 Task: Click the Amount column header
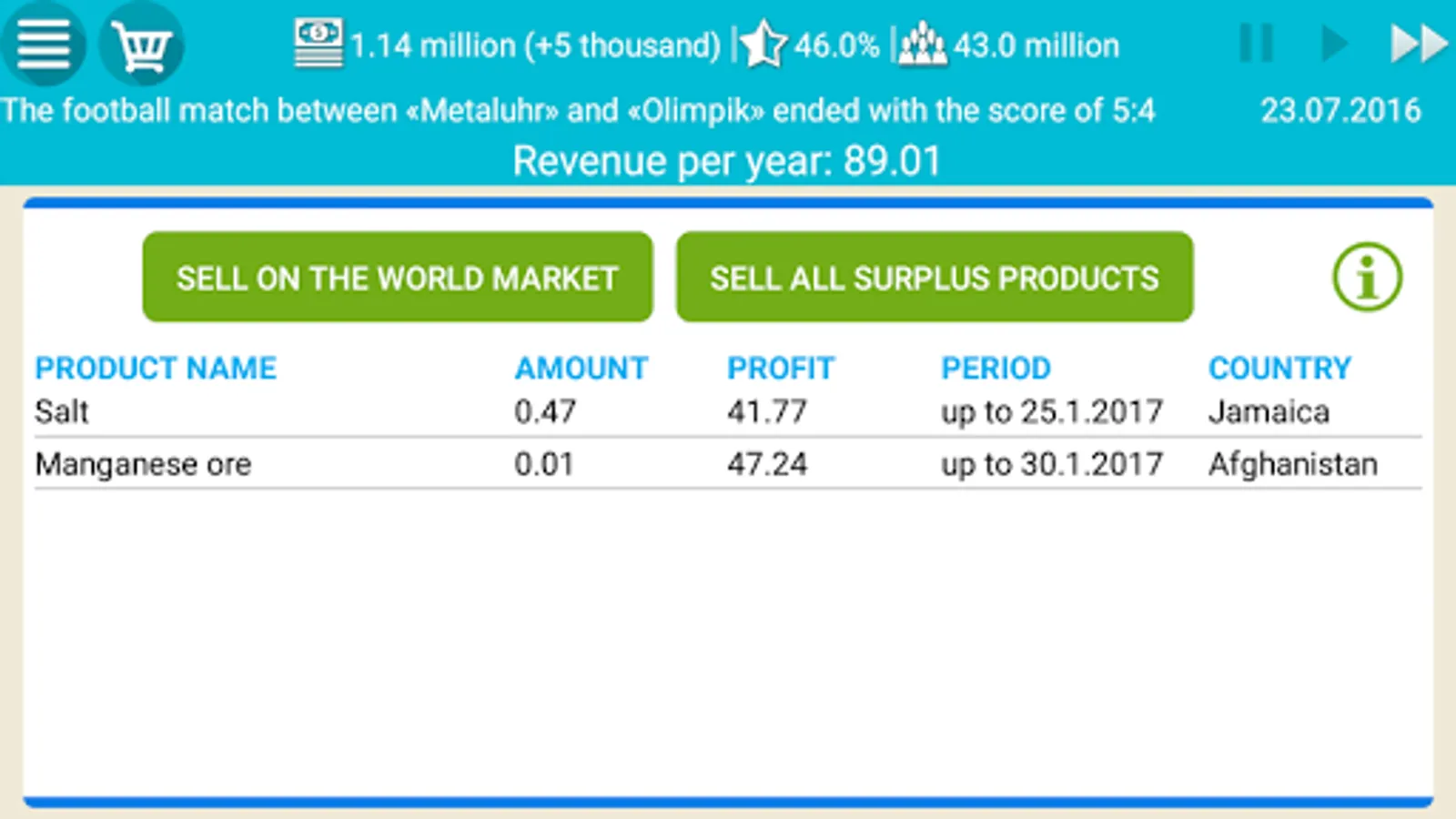[x=581, y=368]
